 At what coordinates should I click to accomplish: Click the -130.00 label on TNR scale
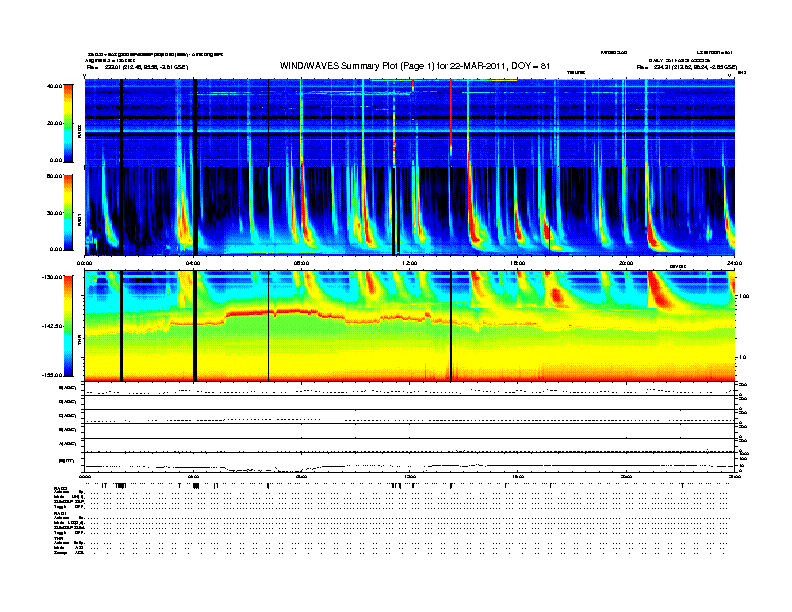tap(53, 277)
